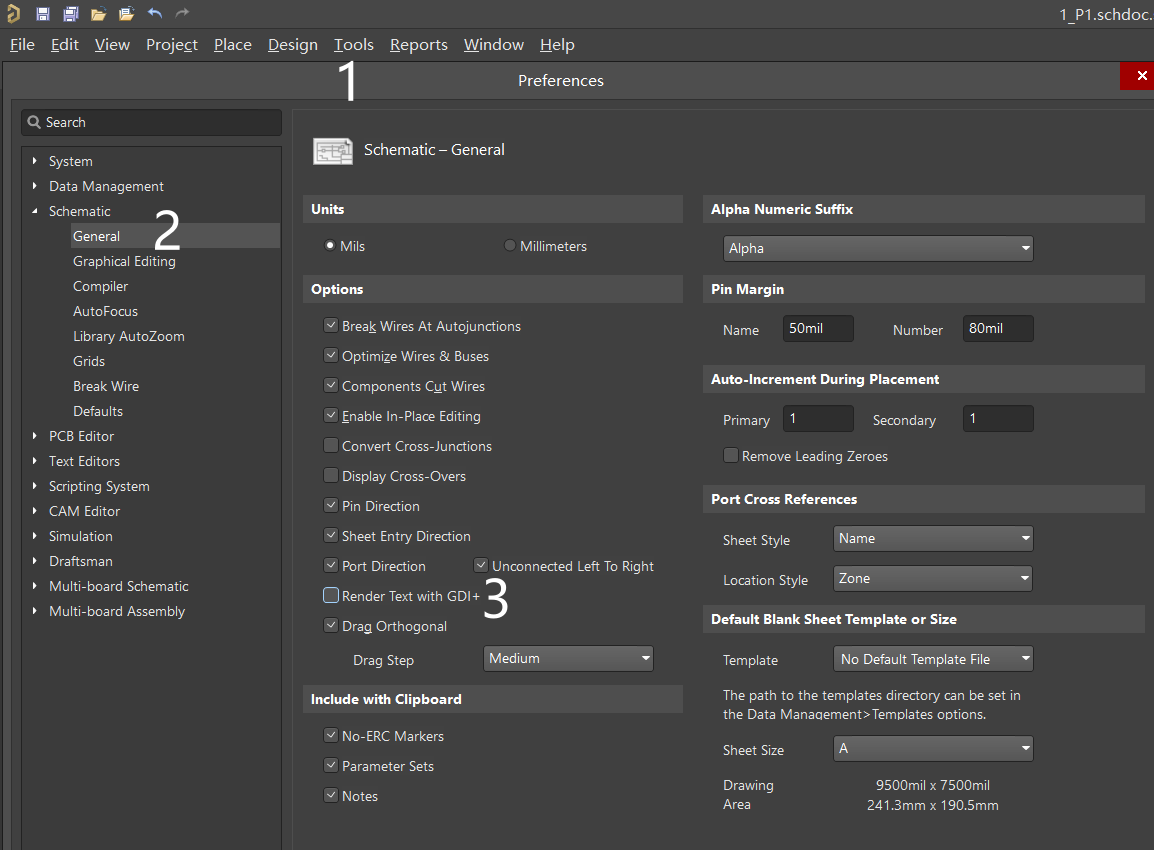Click the Preferences search box
Viewport: 1154px width, 850px height.
tap(152, 122)
